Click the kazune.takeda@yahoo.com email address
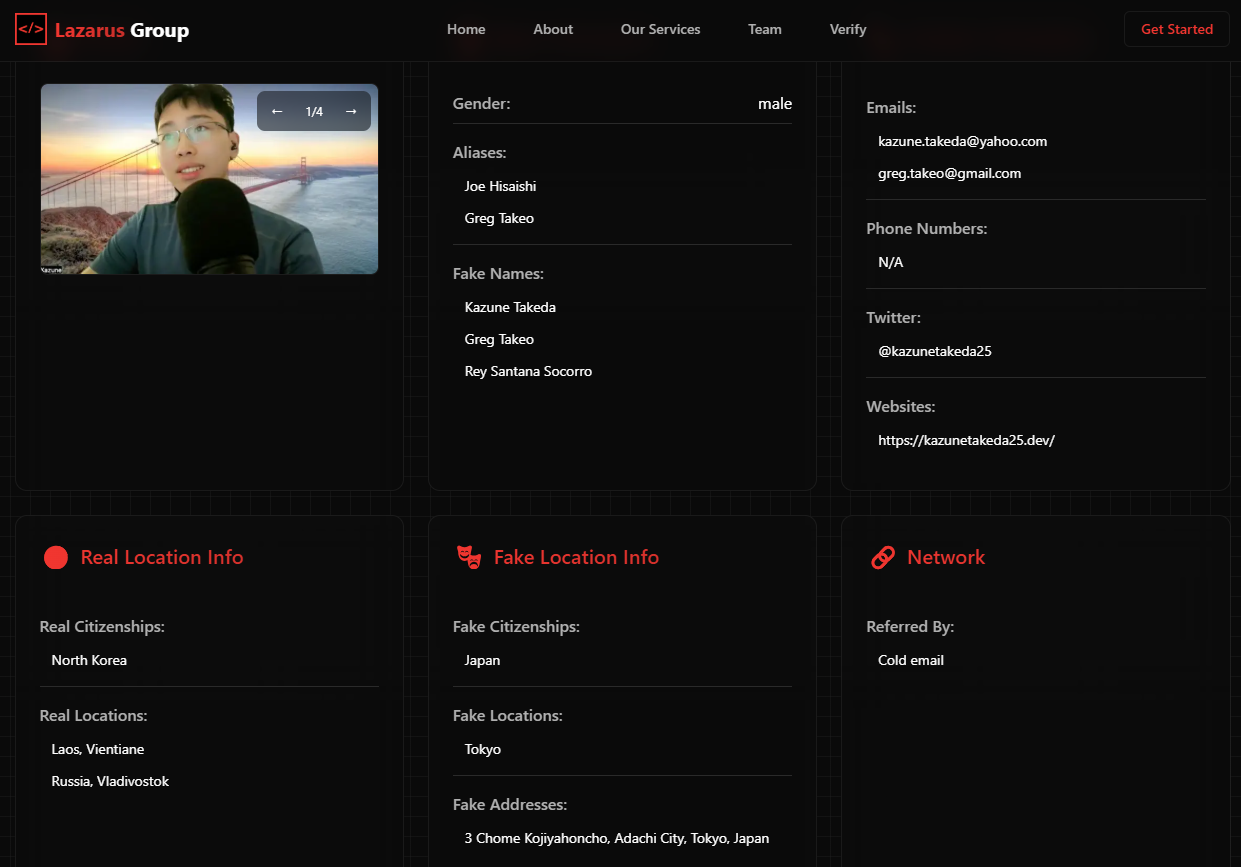The image size is (1241, 867). click(962, 141)
